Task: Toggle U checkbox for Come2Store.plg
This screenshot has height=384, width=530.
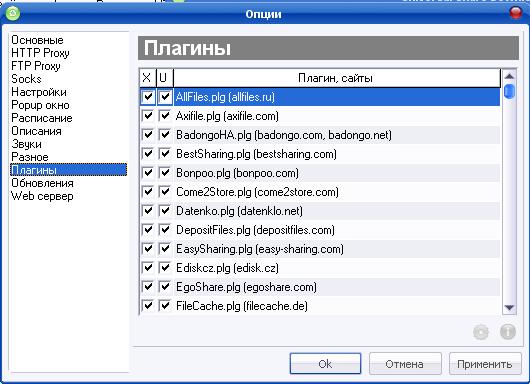Action: pyautogui.click(x=165, y=192)
